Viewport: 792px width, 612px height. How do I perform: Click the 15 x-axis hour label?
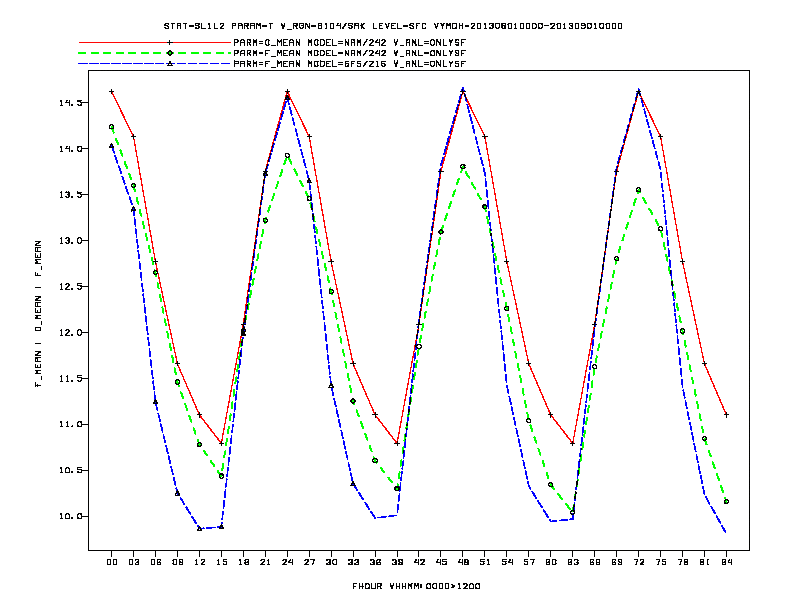(221, 562)
